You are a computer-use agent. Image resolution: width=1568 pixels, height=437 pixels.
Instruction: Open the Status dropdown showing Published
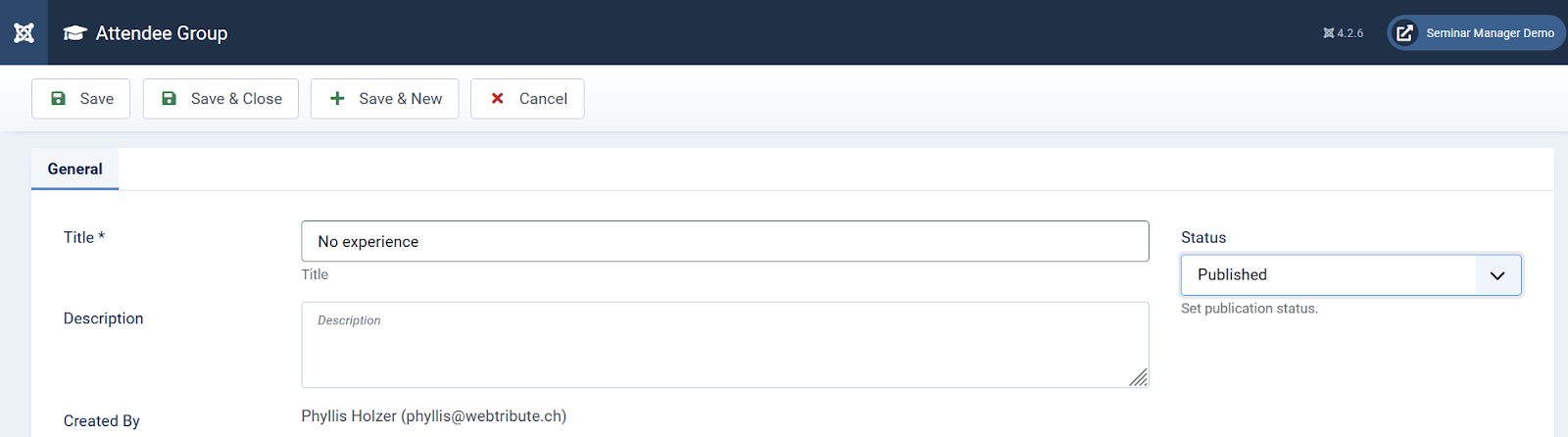[x=1350, y=275]
